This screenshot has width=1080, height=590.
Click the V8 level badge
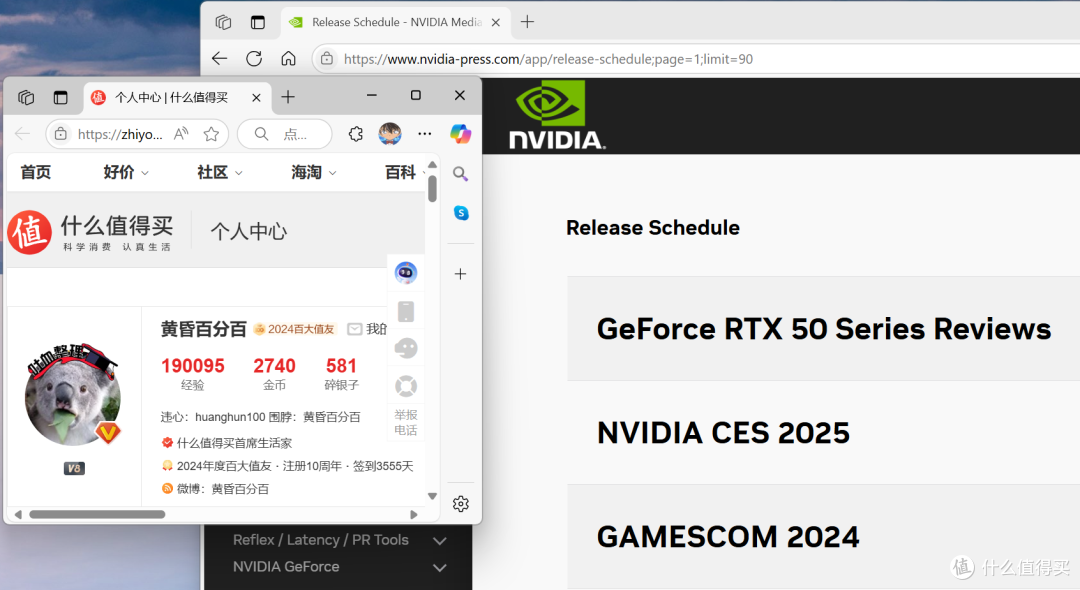(74, 469)
